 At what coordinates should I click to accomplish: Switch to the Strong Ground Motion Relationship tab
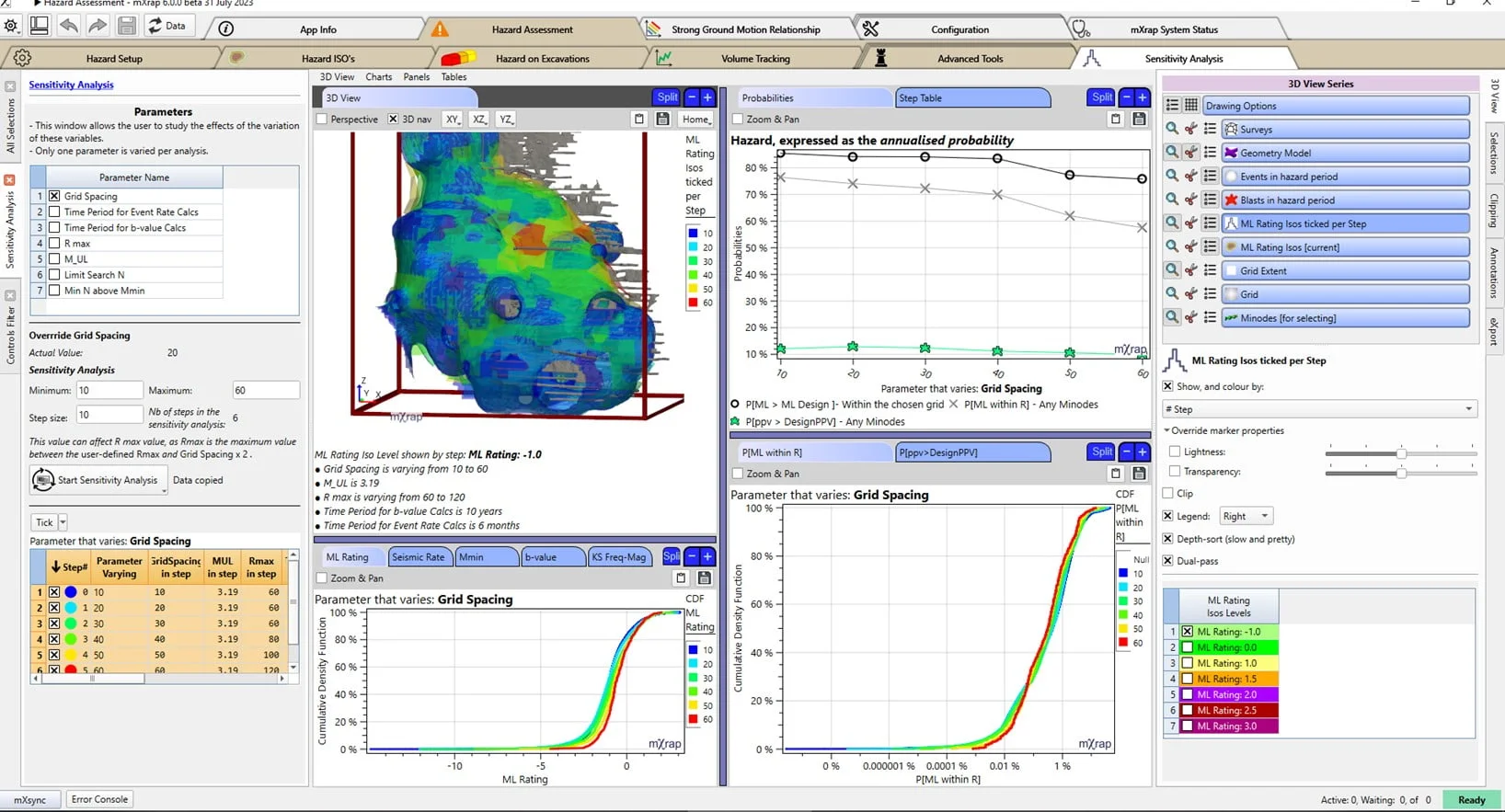pyautogui.click(x=745, y=29)
